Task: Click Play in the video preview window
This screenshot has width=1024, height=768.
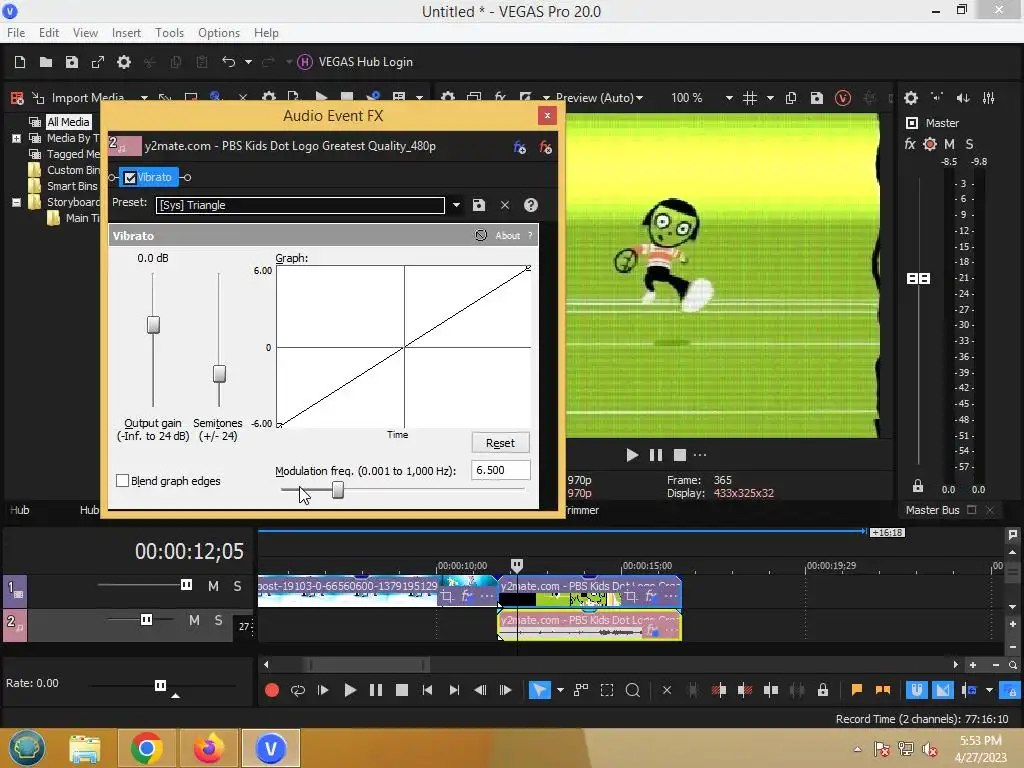Action: (632, 455)
